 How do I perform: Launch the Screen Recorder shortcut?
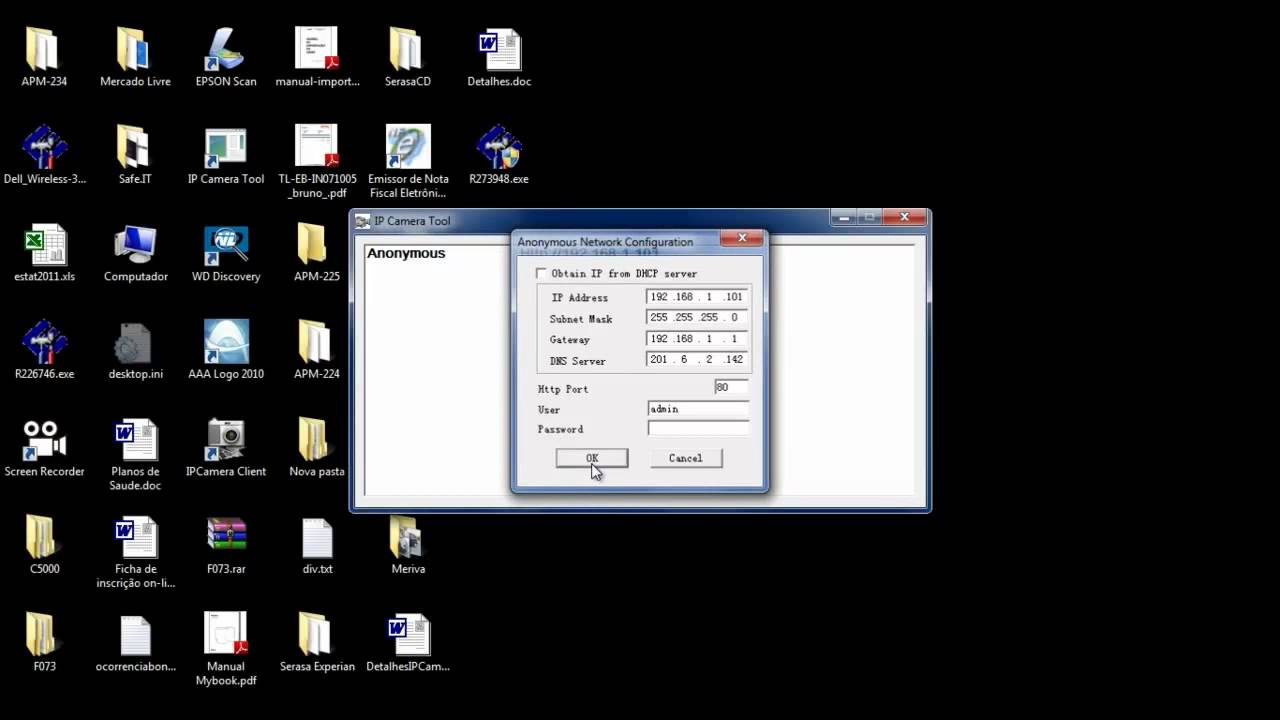44,440
